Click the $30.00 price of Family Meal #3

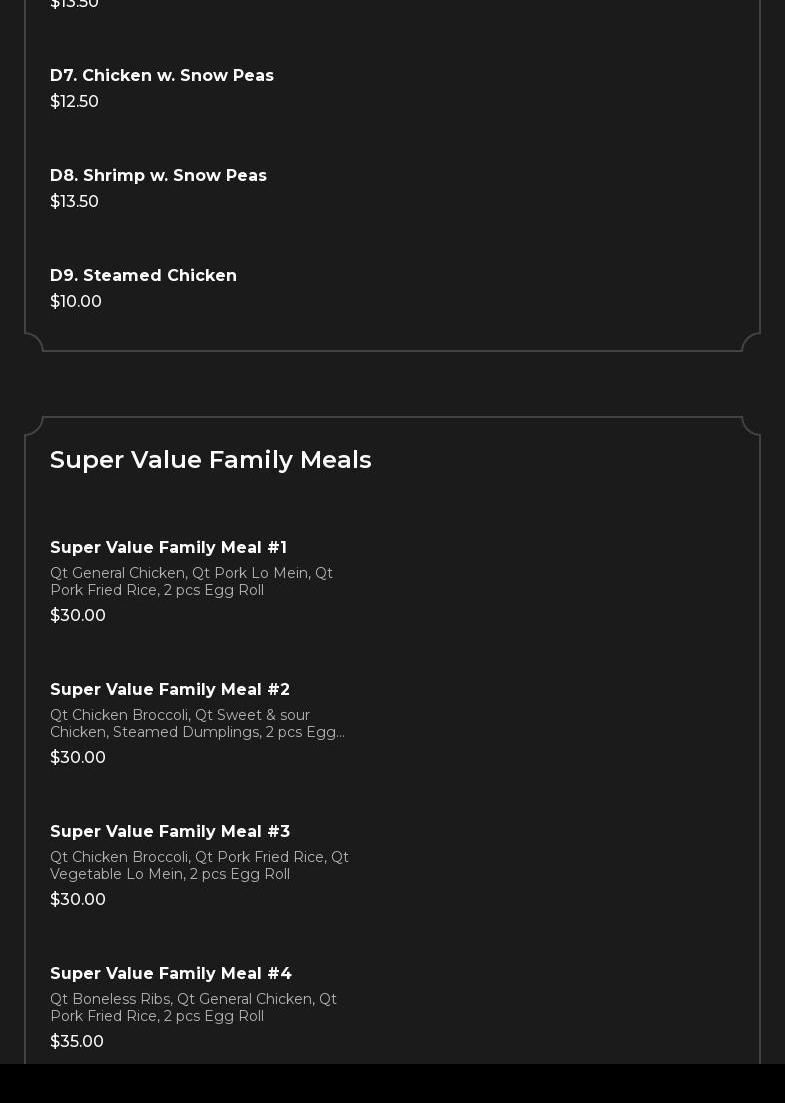click(78, 900)
